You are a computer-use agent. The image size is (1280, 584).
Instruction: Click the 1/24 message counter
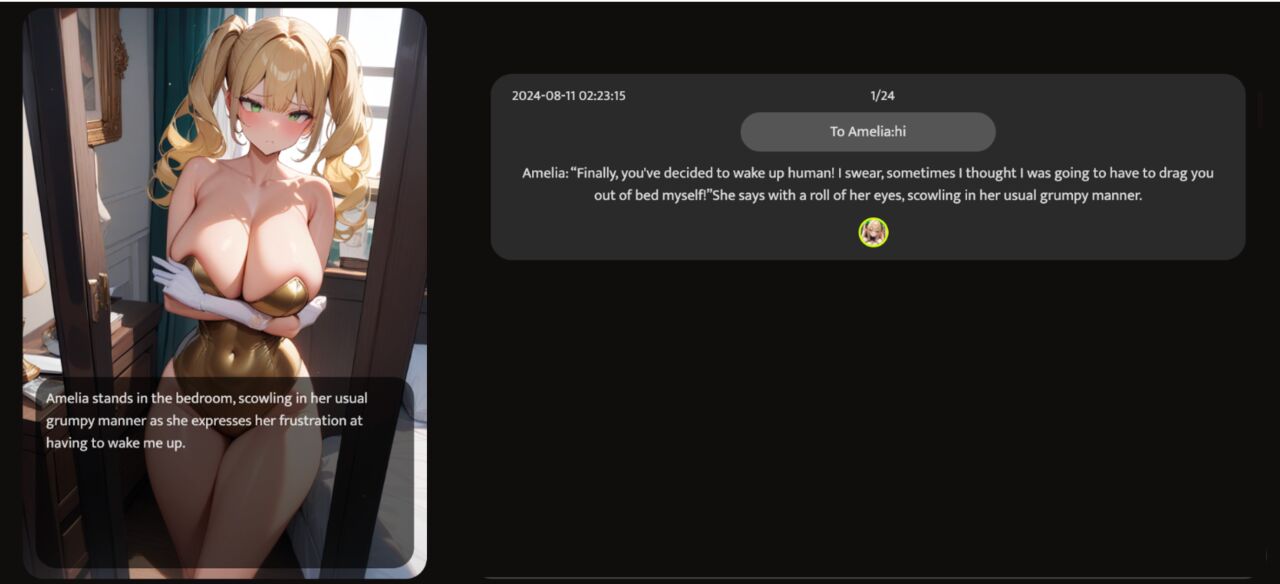882,96
